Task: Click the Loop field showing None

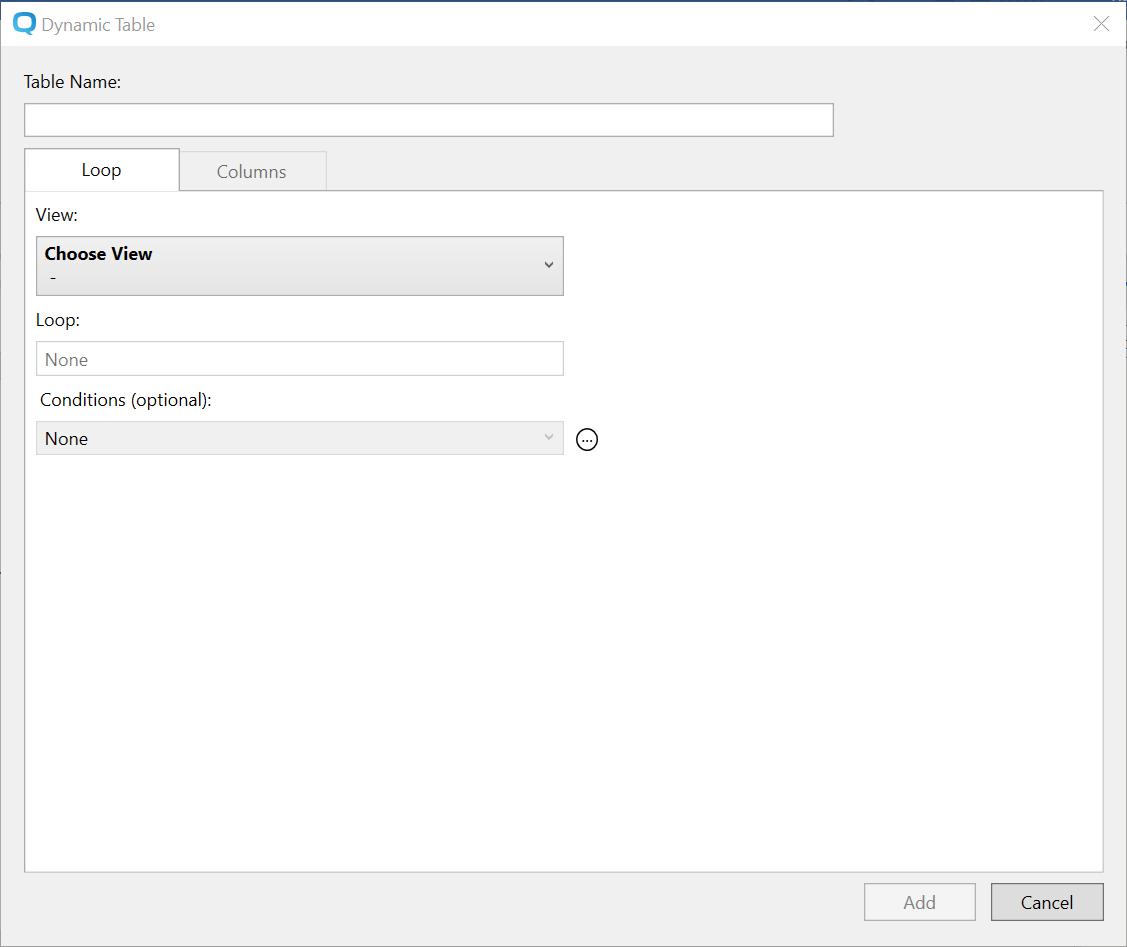Action: pyautogui.click(x=299, y=359)
